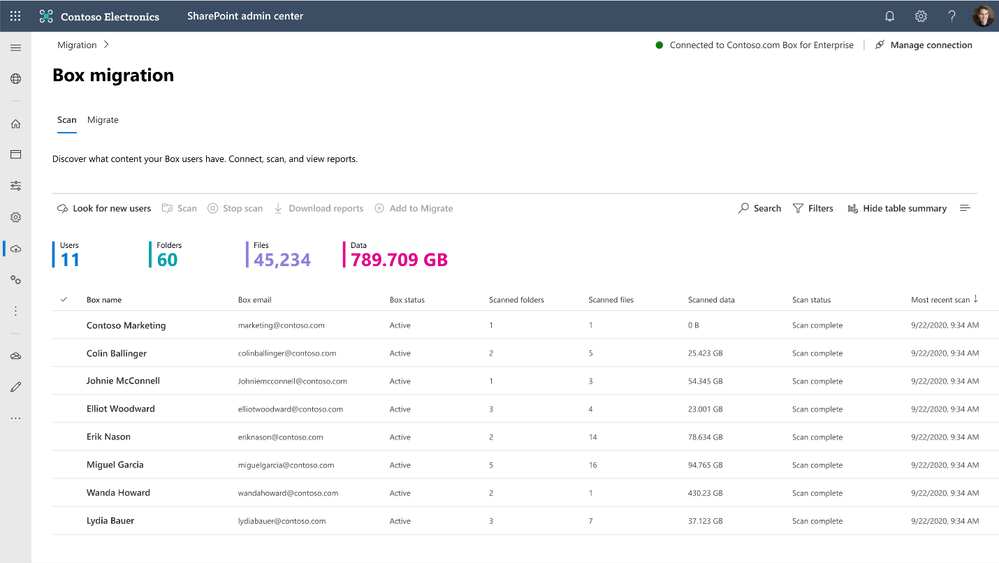Click Add to Migrate

tap(413, 208)
